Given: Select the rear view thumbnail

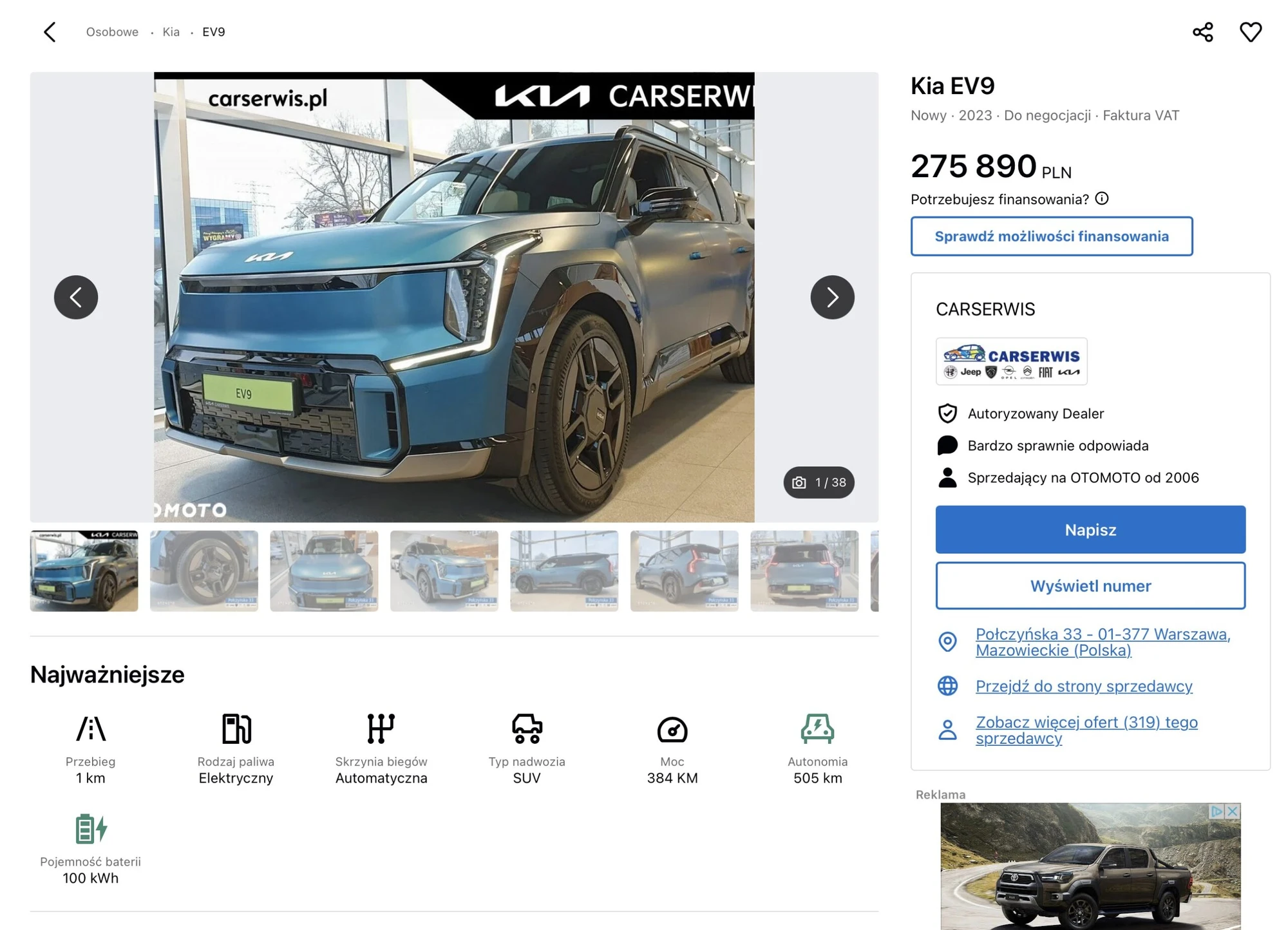Looking at the screenshot, I should click(x=804, y=571).
